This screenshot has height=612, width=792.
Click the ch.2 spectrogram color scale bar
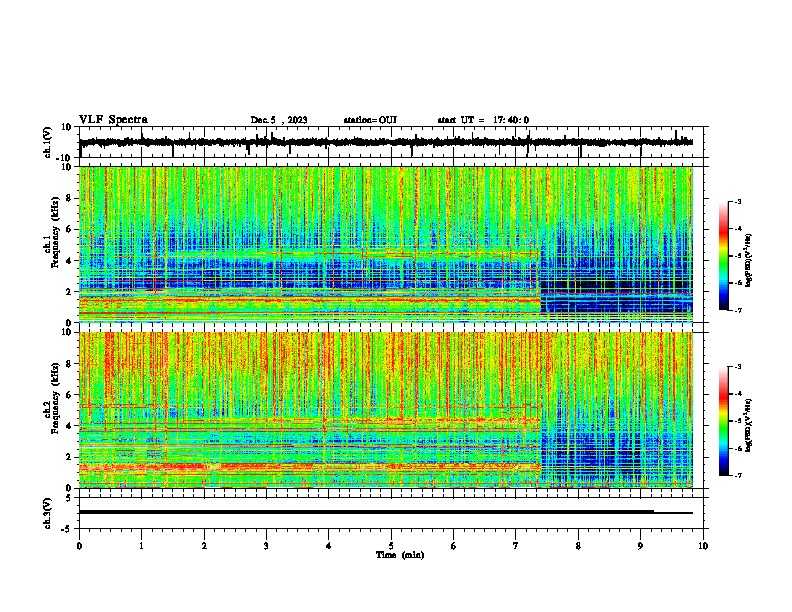(x=724, y=421)
